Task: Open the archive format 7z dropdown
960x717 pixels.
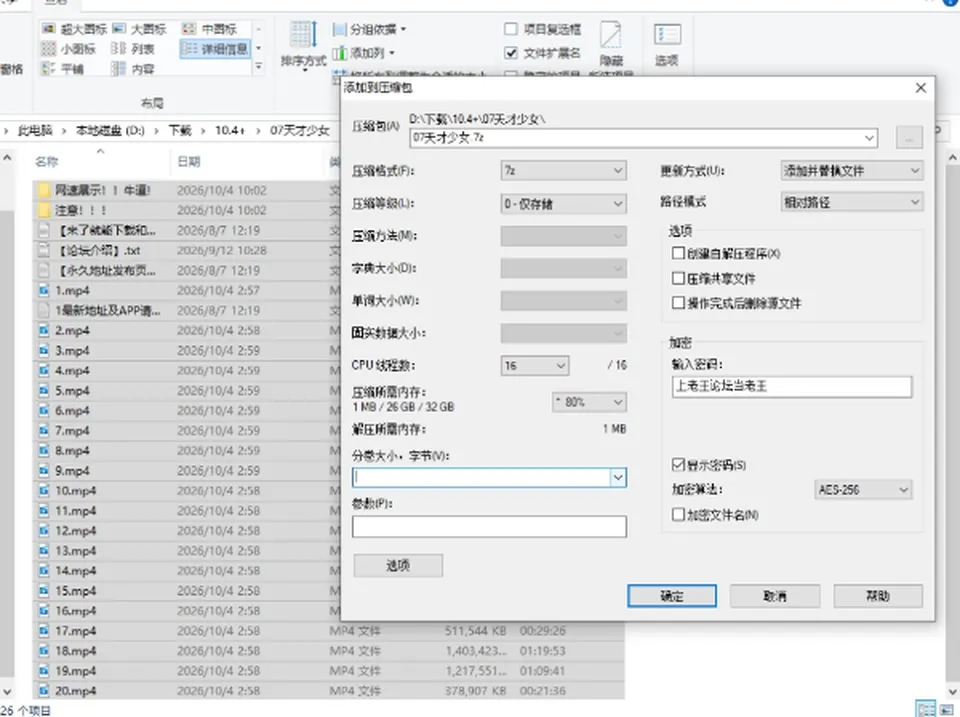Action: click(x=563, y=170)
